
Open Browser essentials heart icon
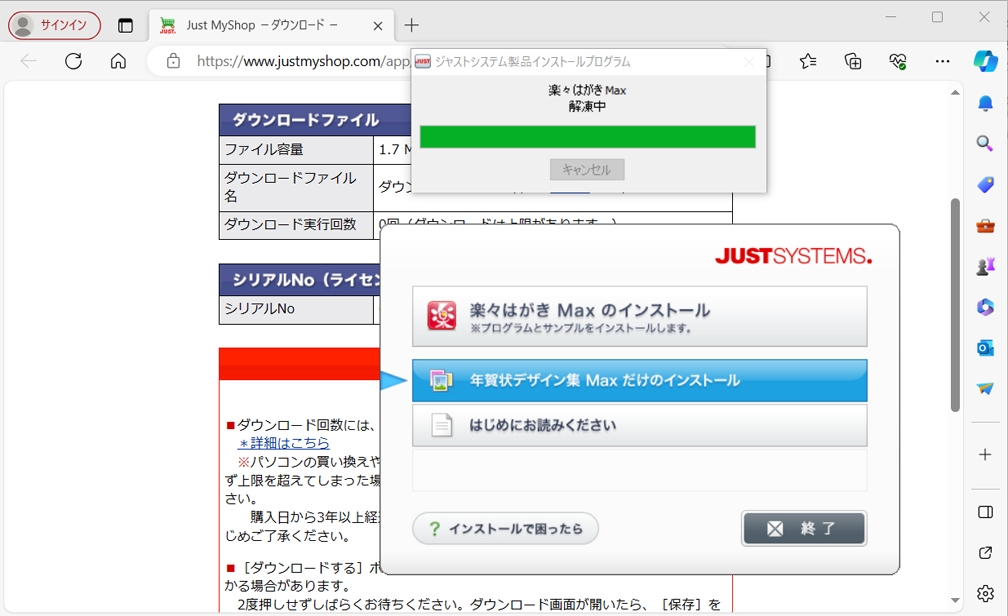[x=898, y=61]
